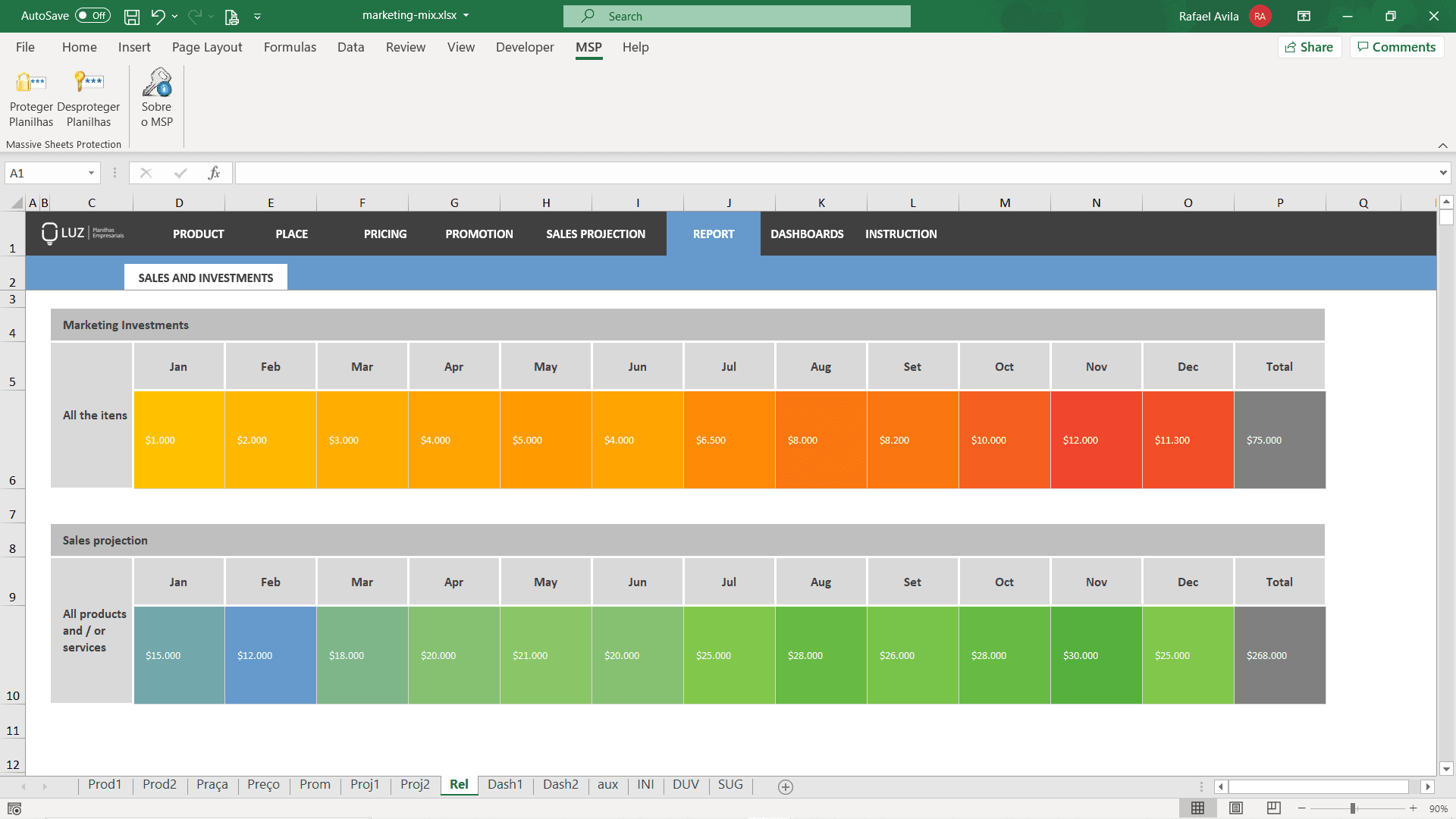The height and width of the screenshot is (819, 1456).
Task: Click inside the Search box
Action: pyautogui.click(x=736, y=16)
